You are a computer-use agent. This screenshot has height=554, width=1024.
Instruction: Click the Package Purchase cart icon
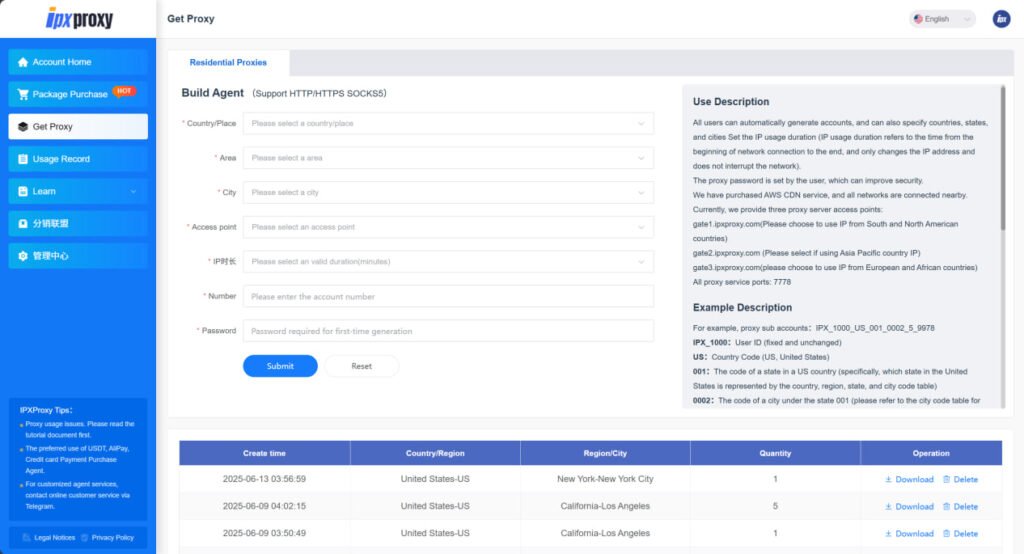[x=23, y=94]
